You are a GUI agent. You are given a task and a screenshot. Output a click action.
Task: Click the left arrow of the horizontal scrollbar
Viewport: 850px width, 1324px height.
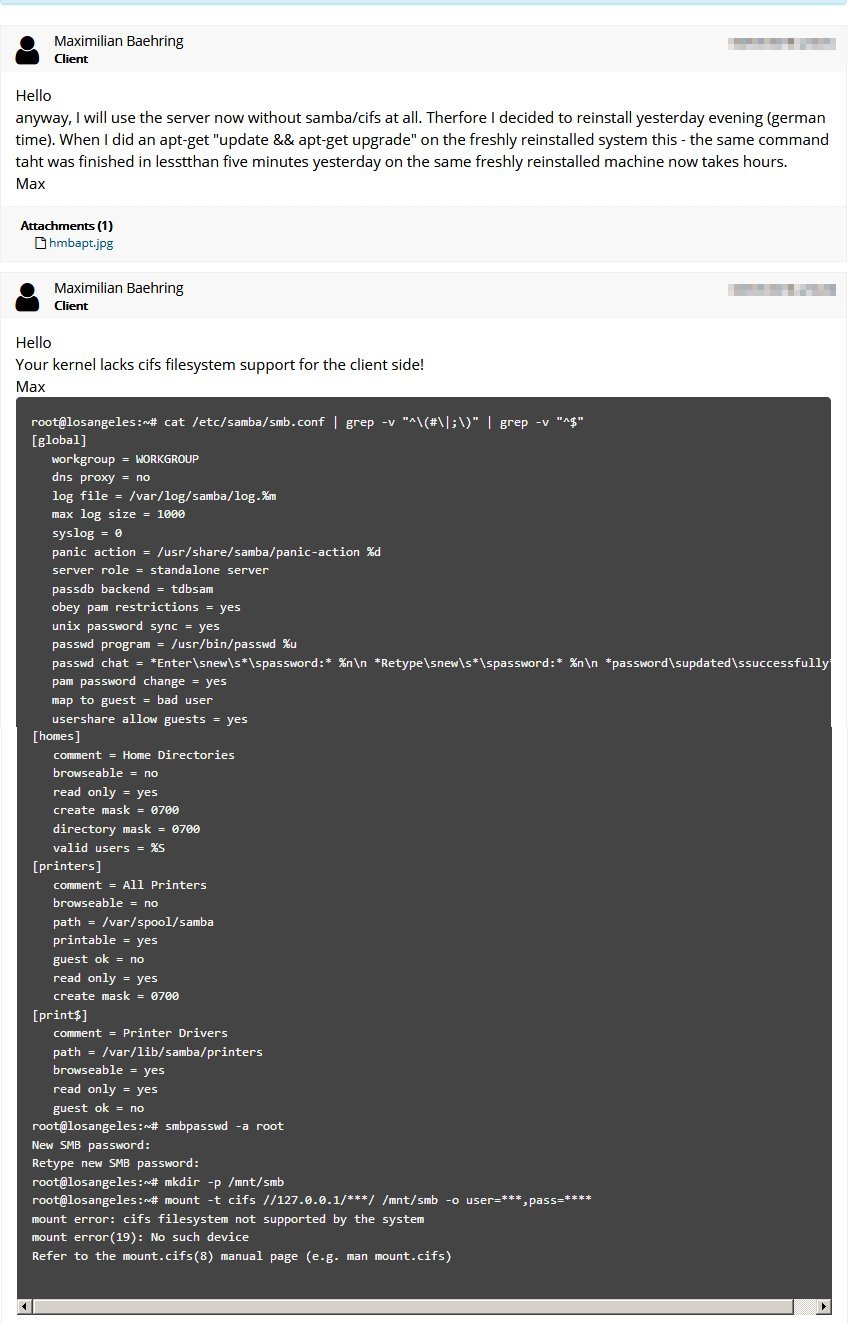(24, 1306)
